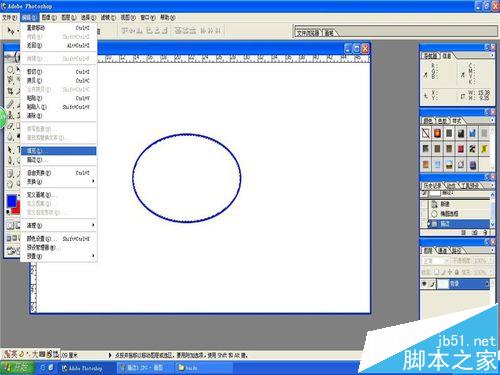Switch to the 动作 (Actions) tab
The width and height of the screenshot is (500, 375).
pos(452,185)
